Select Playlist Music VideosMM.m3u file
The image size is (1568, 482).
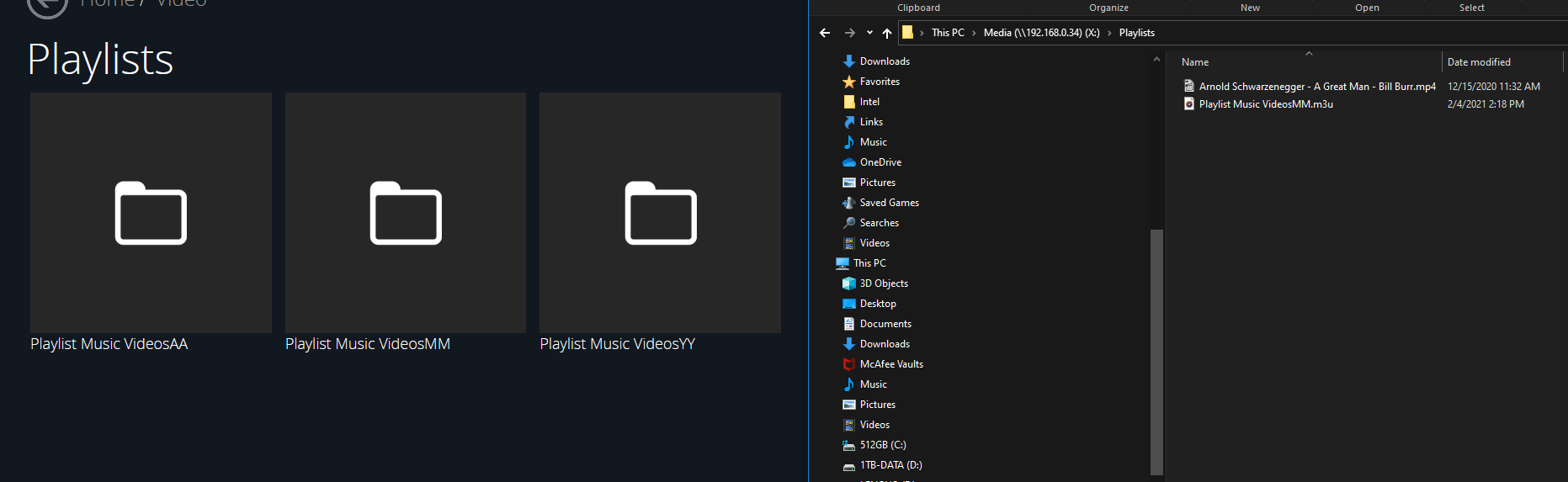1265,104
